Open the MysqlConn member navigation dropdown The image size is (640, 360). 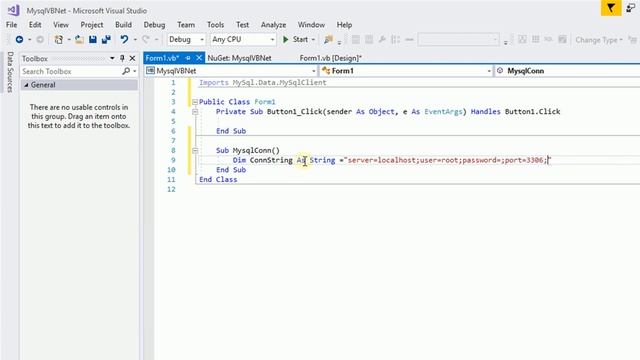[567, 71]
